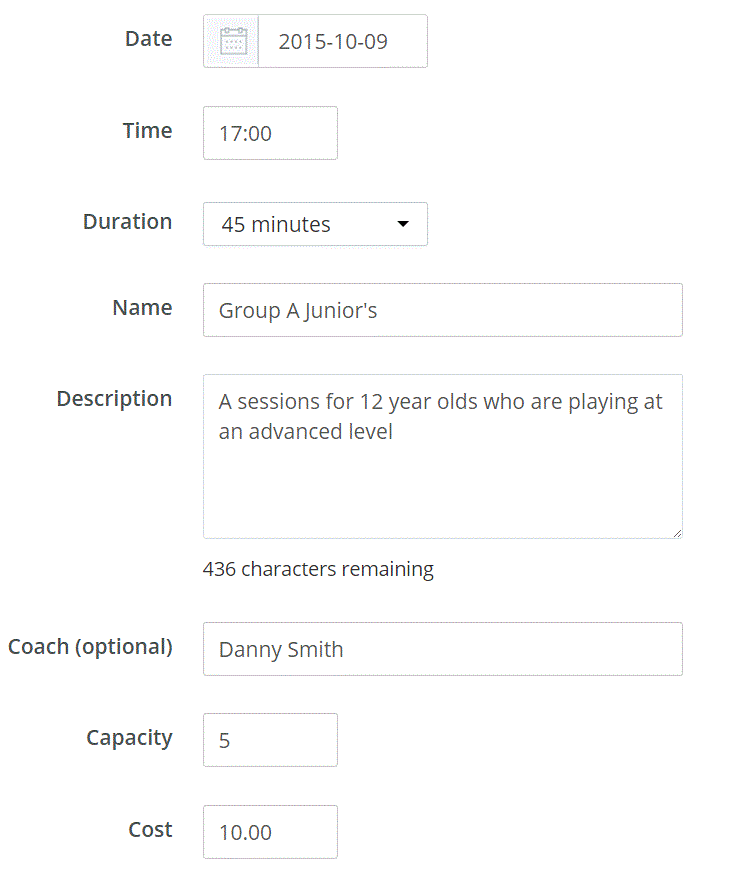Click the Date label
This screenshot has width=735, height=880.
click(148, 39)
